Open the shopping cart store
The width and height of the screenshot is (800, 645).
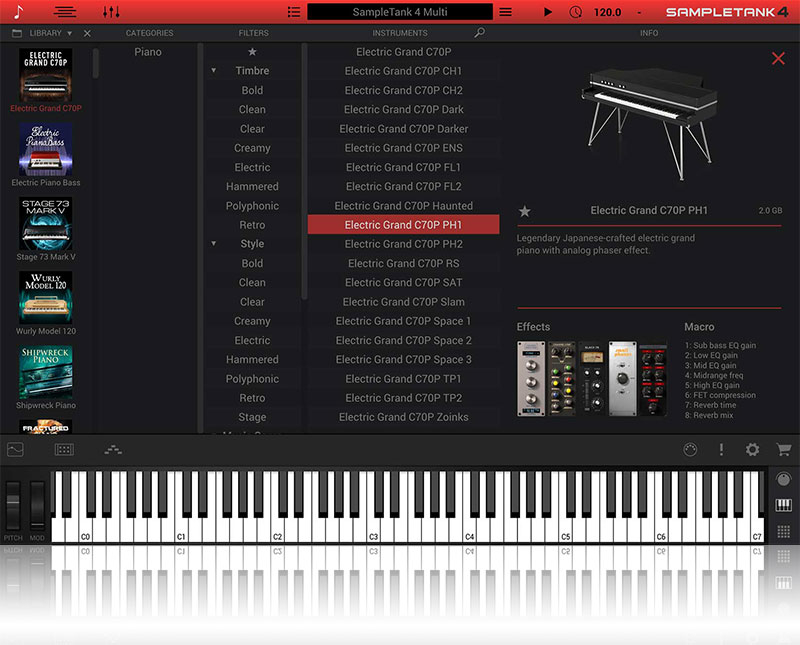(783, 450)
